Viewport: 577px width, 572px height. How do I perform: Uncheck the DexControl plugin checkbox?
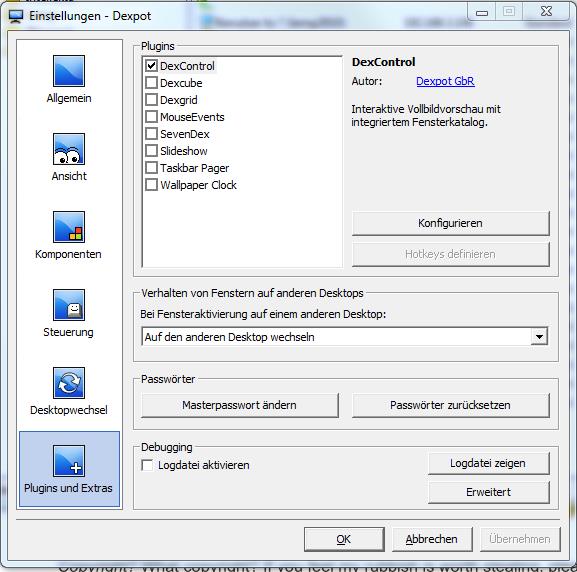point(151,66)
